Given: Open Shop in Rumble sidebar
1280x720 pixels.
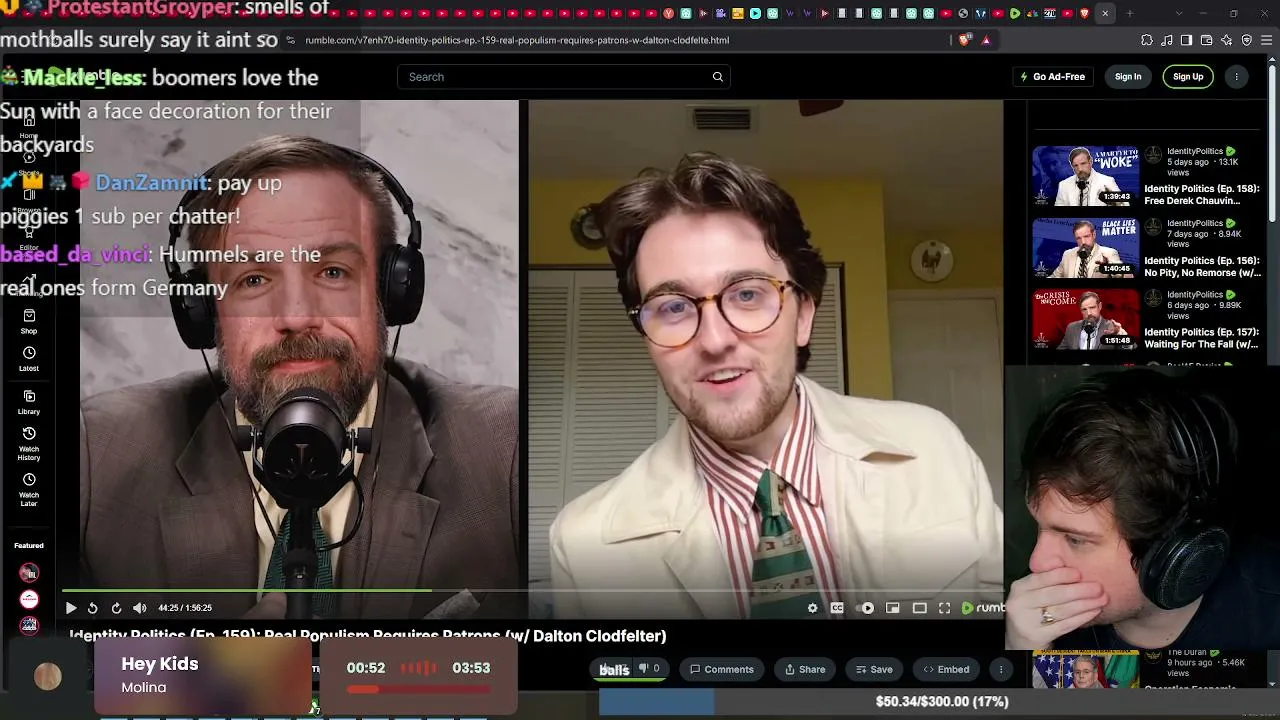Looking at the screenshot, I should (x=29, y=321).
